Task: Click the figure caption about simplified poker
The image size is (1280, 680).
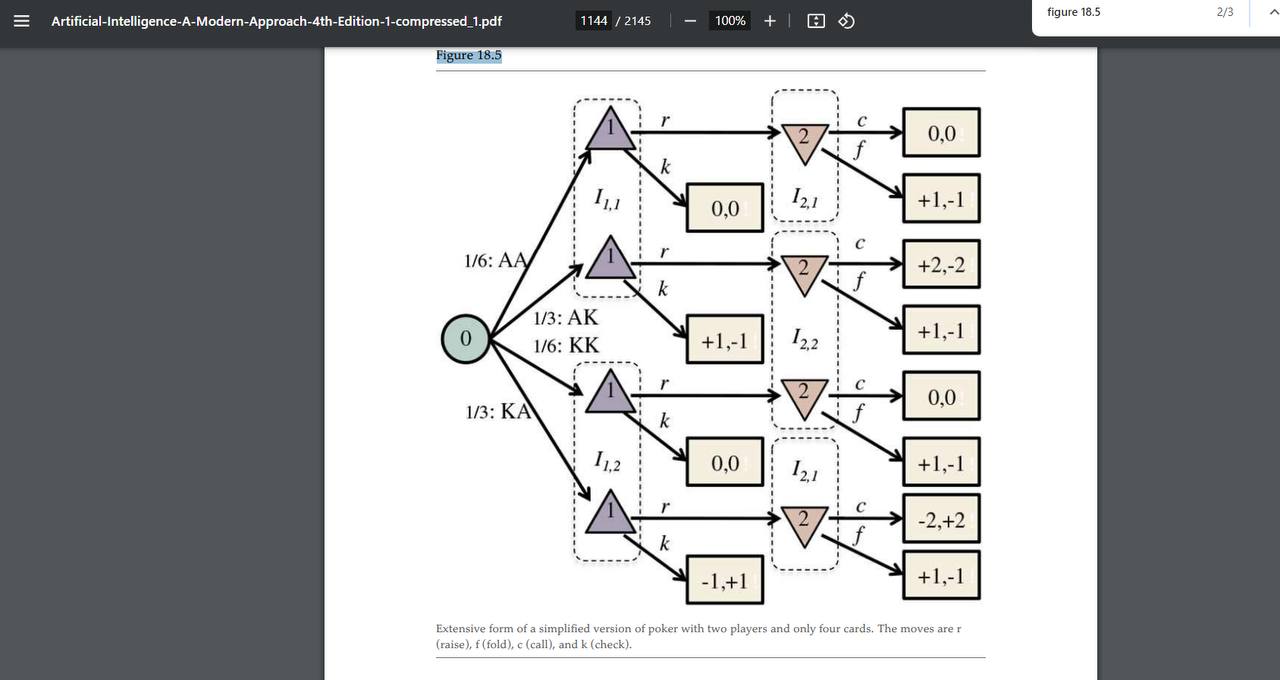Action: point(697,636)
